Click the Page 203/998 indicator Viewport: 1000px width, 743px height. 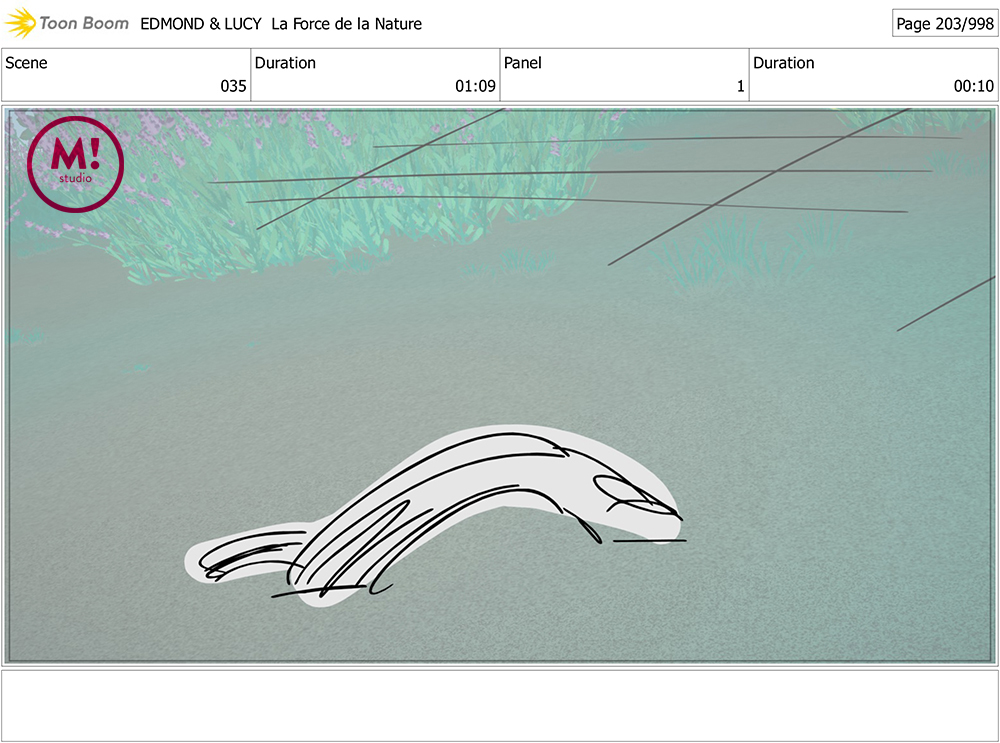945,24
